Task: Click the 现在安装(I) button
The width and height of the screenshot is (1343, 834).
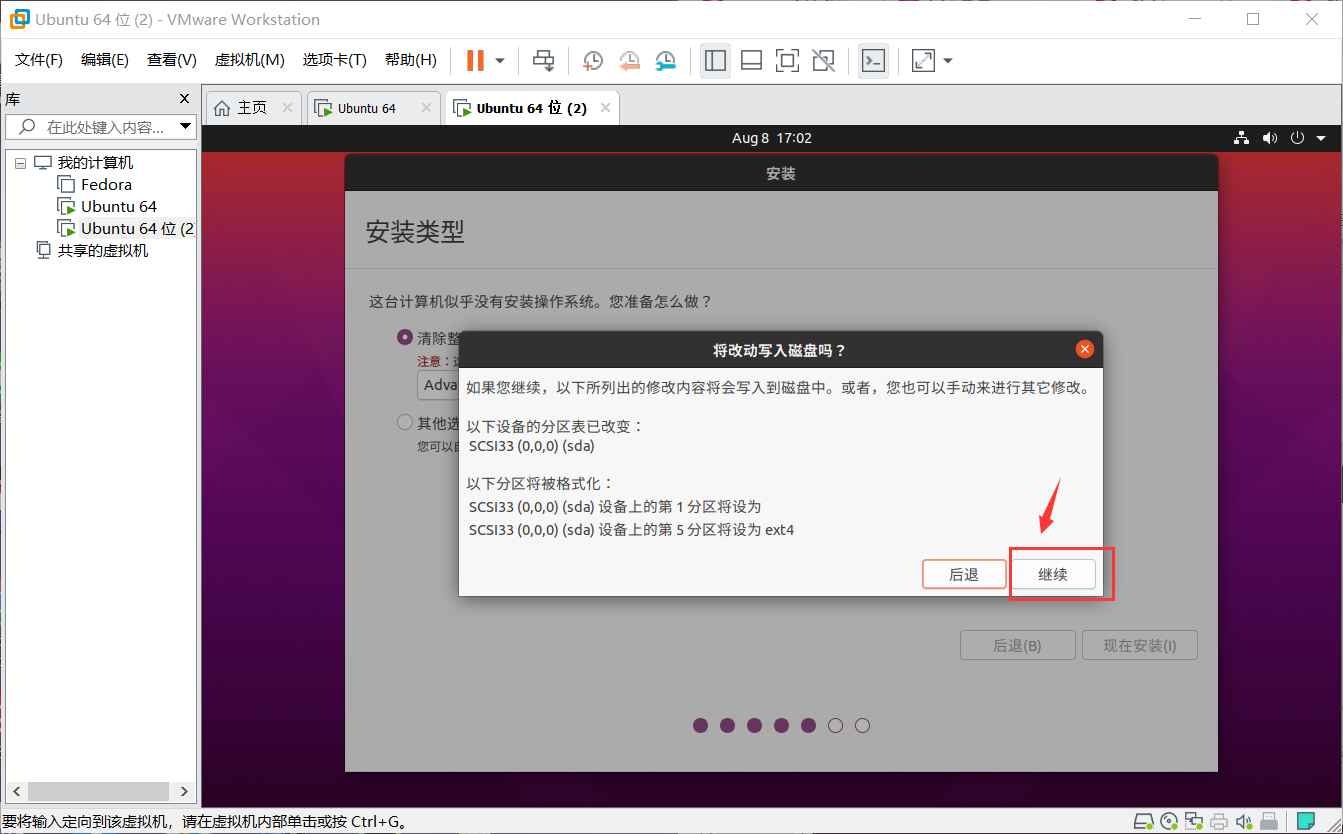Action: click(1140, 645)
